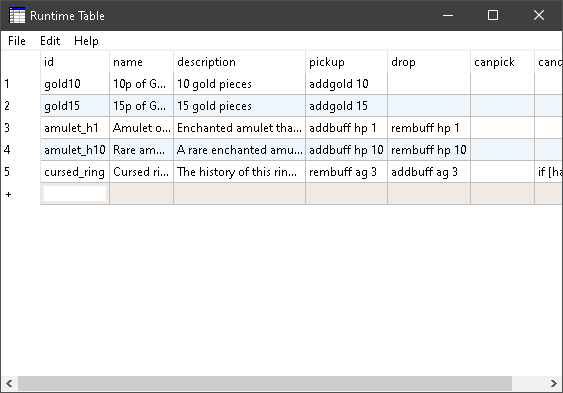Click the 'Rare am...' name cell
The width and height of the screenshot is (563, 393).
[141, 150]
